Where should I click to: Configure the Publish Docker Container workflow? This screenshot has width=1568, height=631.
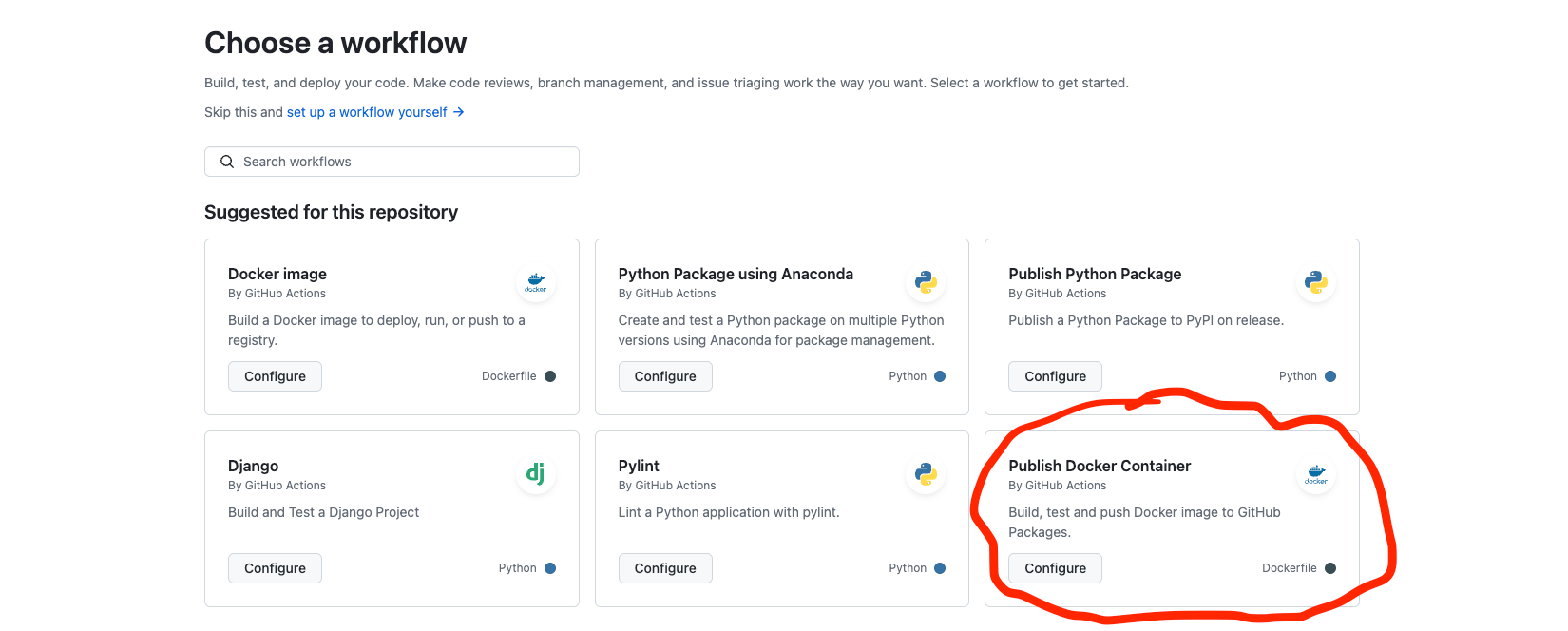coord(1055,567)
